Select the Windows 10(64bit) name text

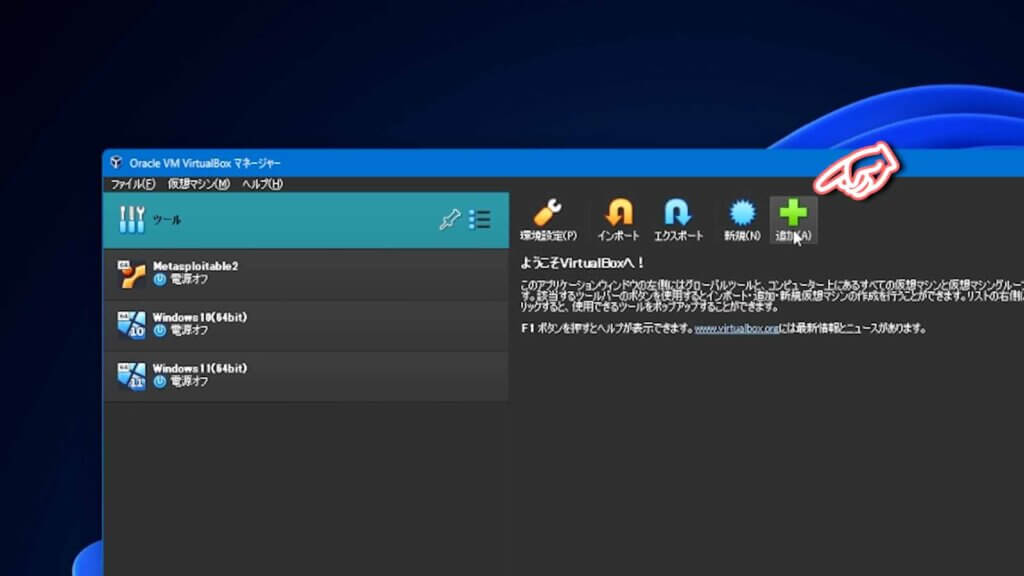[x=200, y=317]
